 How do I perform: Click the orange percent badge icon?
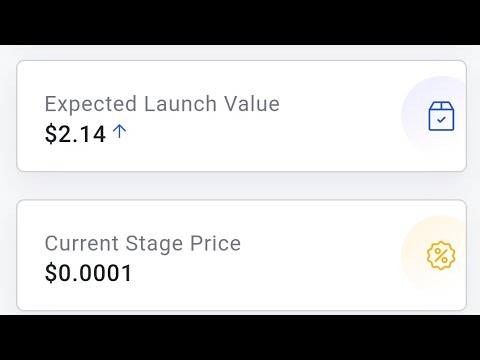click(x=441, y=255)
